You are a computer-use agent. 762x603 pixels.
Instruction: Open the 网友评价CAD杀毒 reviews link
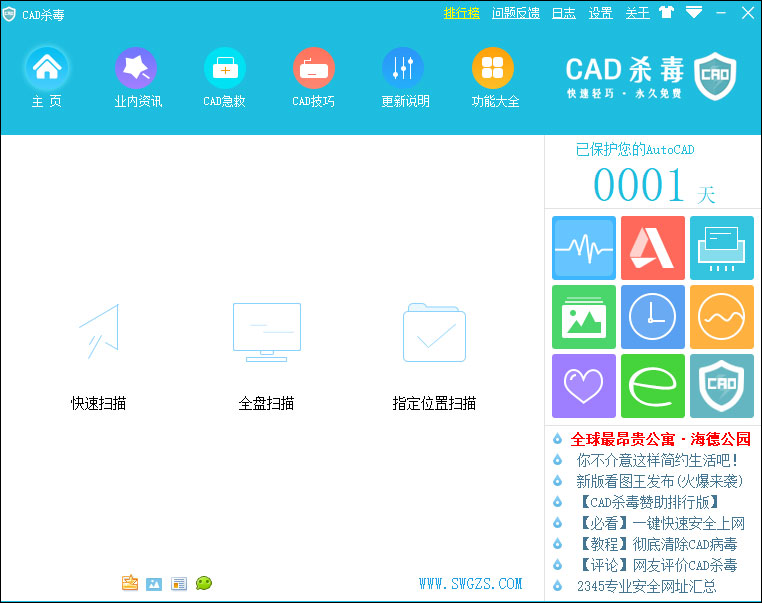point(657,565)
